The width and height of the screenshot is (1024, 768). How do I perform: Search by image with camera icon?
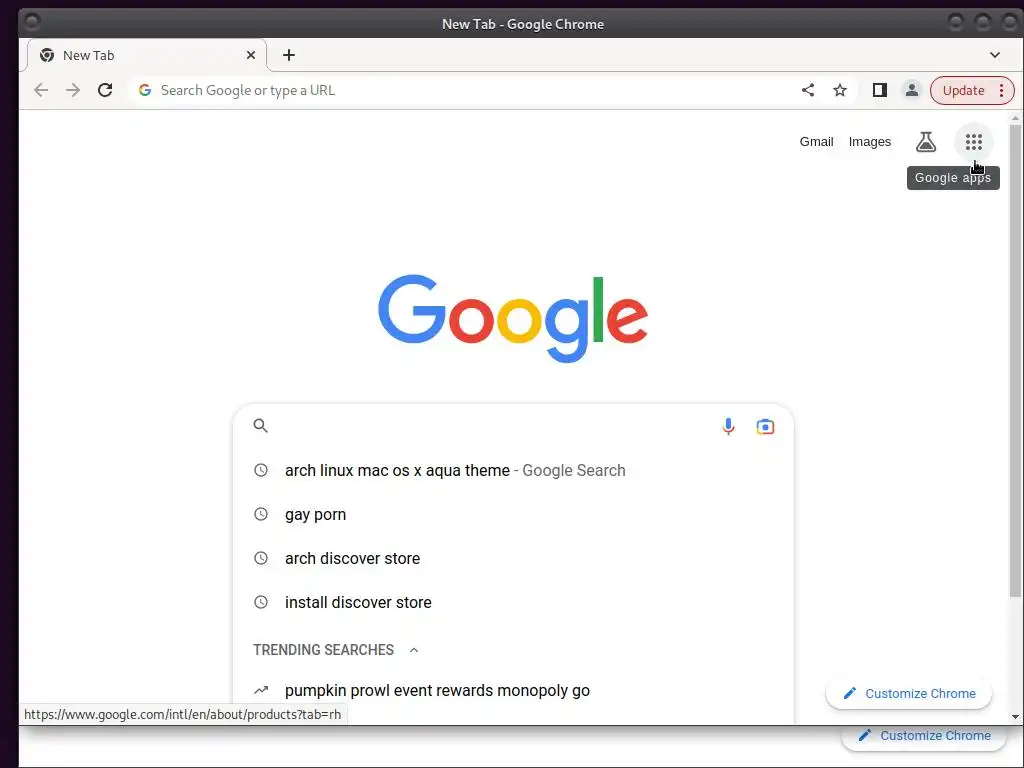765,426
